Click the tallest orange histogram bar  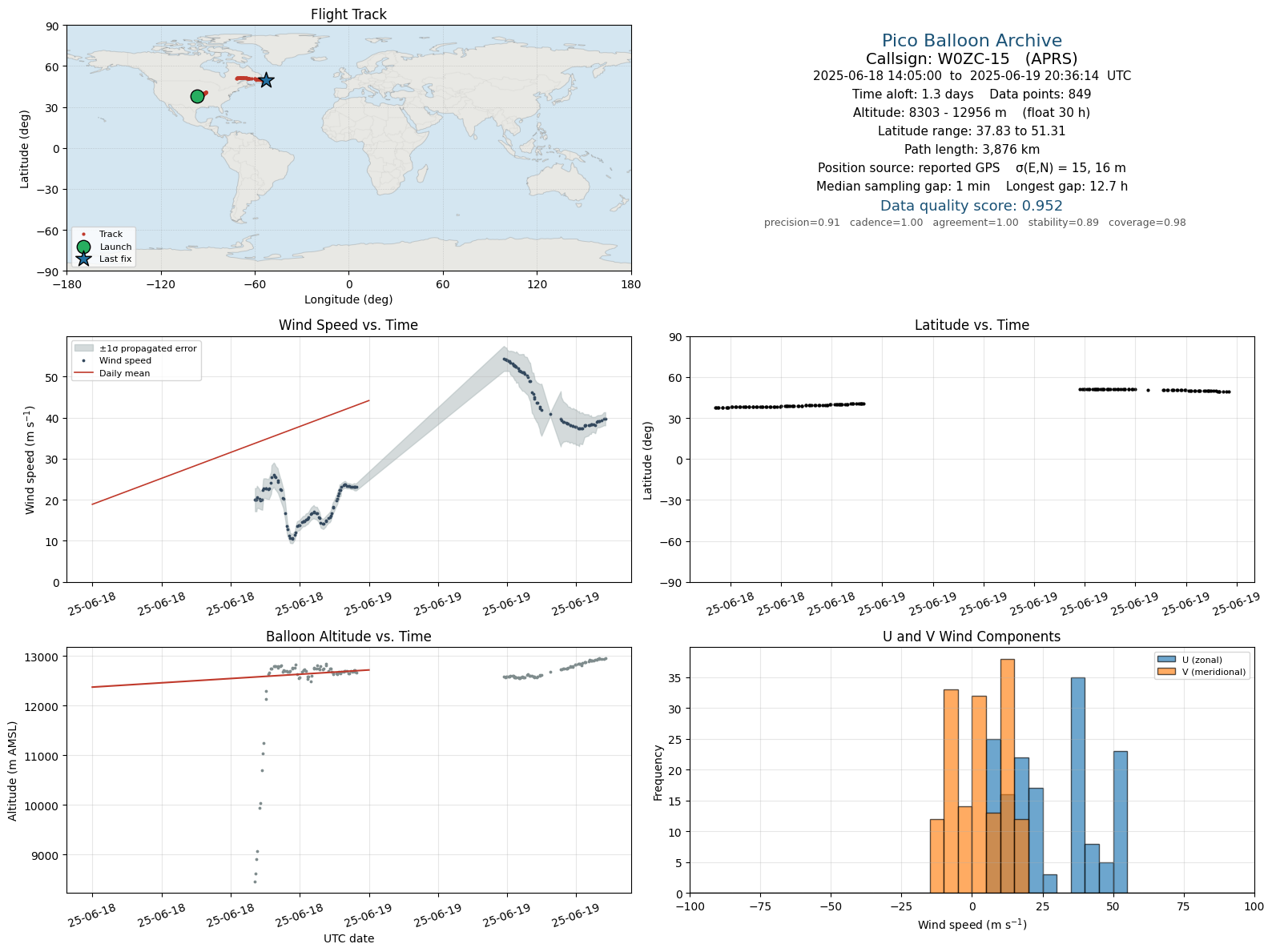point(1007,776)
